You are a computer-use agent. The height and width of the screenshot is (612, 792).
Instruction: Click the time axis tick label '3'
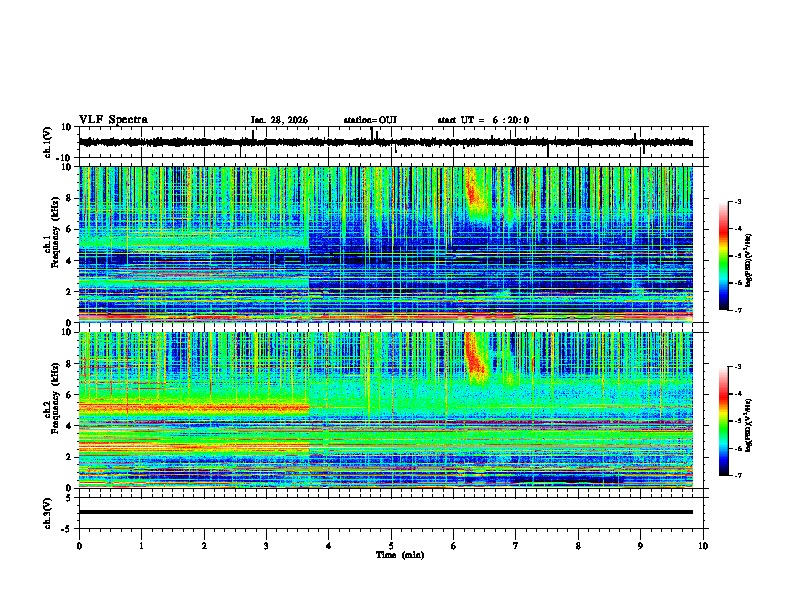coord(266,546)
